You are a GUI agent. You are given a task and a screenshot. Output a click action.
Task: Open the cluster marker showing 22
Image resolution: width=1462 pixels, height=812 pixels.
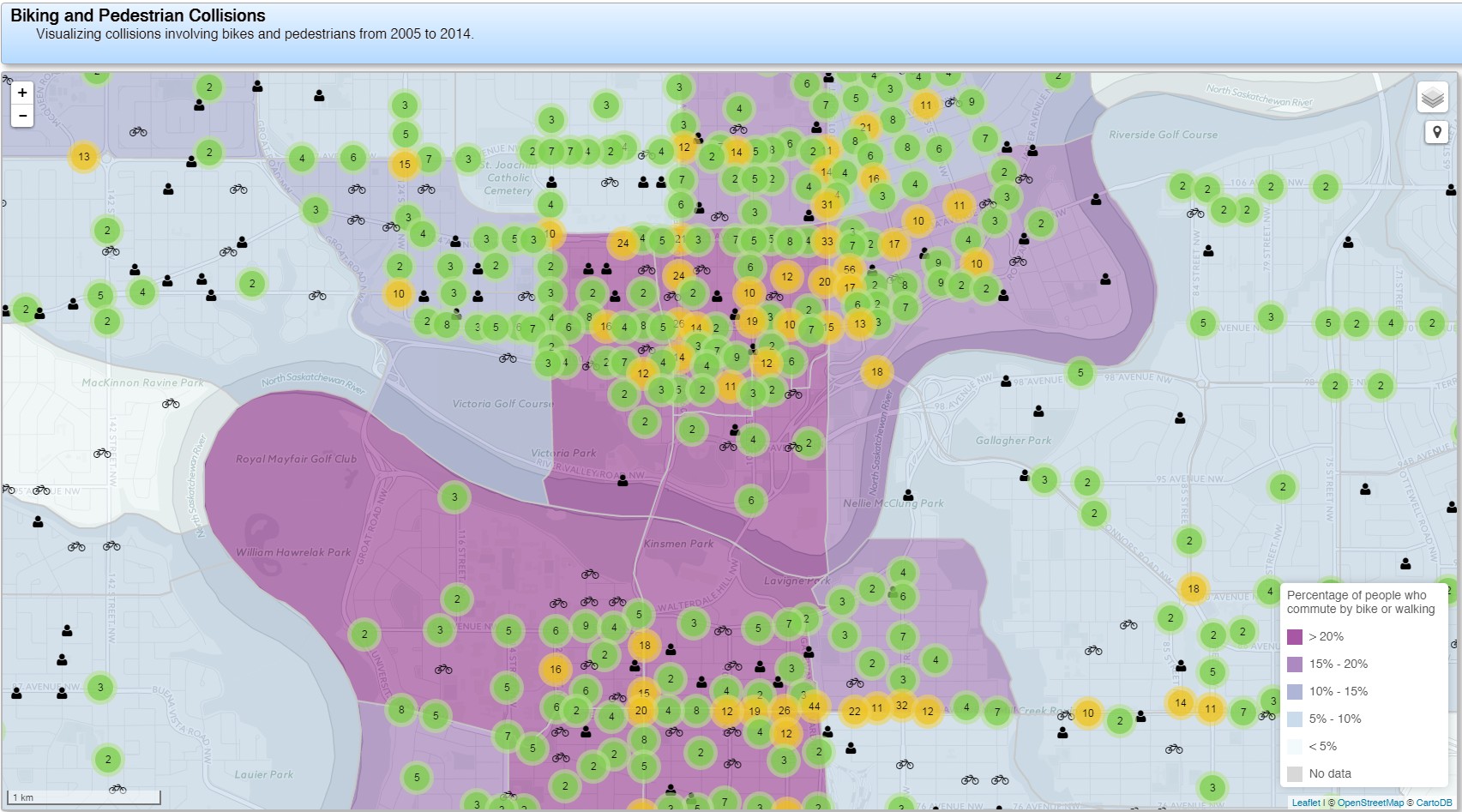(854, 711)
